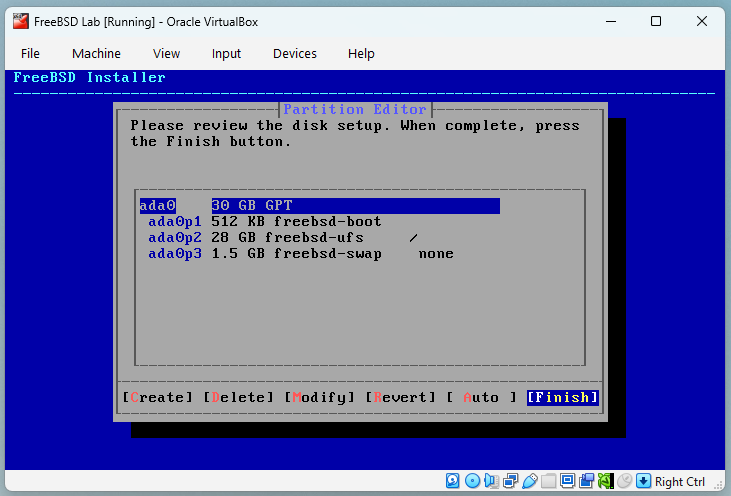Open the Help menu
This screenshot has width=731, height=496.
pyautogui.click(x=361, y=54)
